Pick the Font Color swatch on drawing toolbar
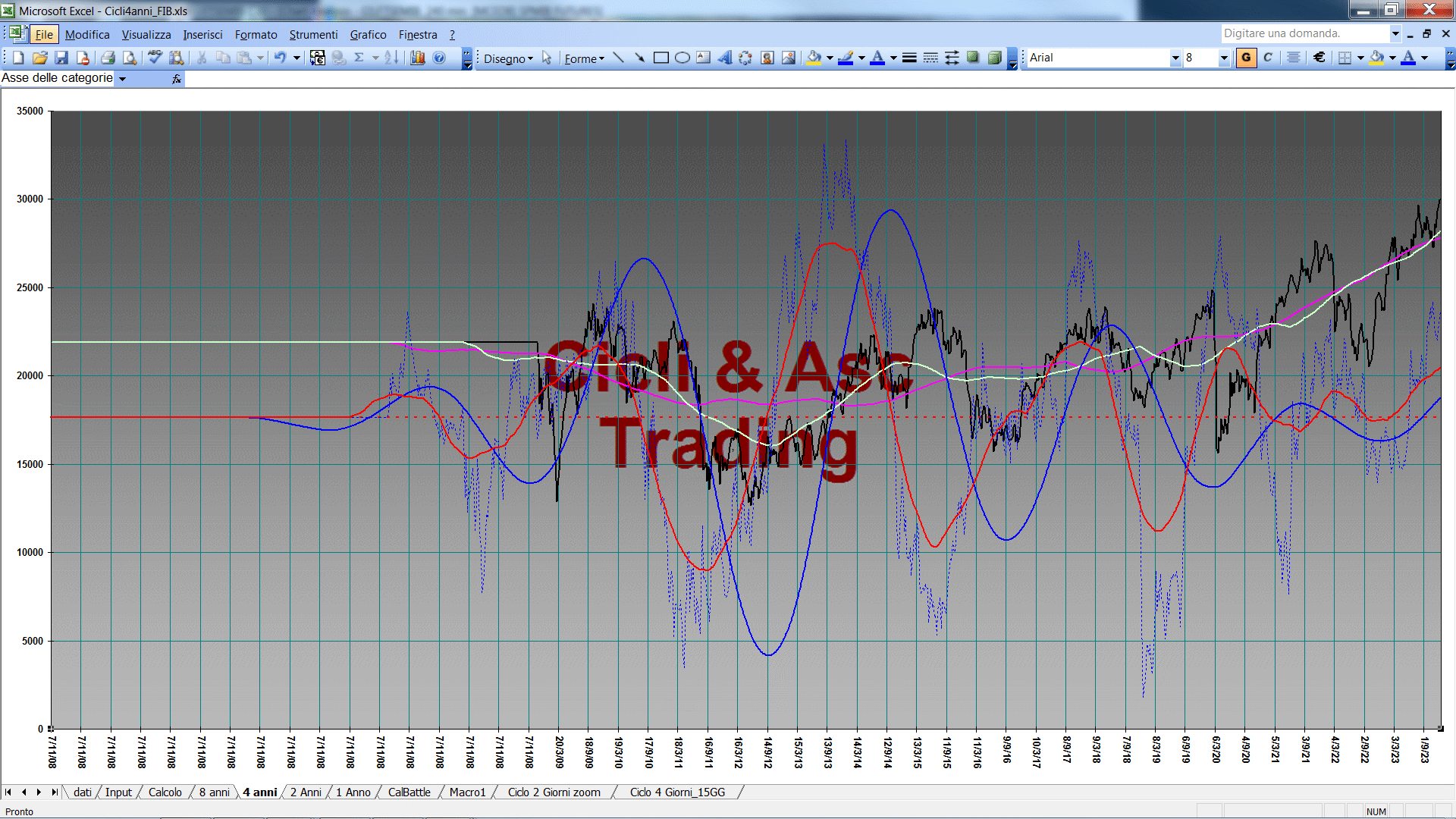This screenshot has height=819, width=1456. coord(878,58)
